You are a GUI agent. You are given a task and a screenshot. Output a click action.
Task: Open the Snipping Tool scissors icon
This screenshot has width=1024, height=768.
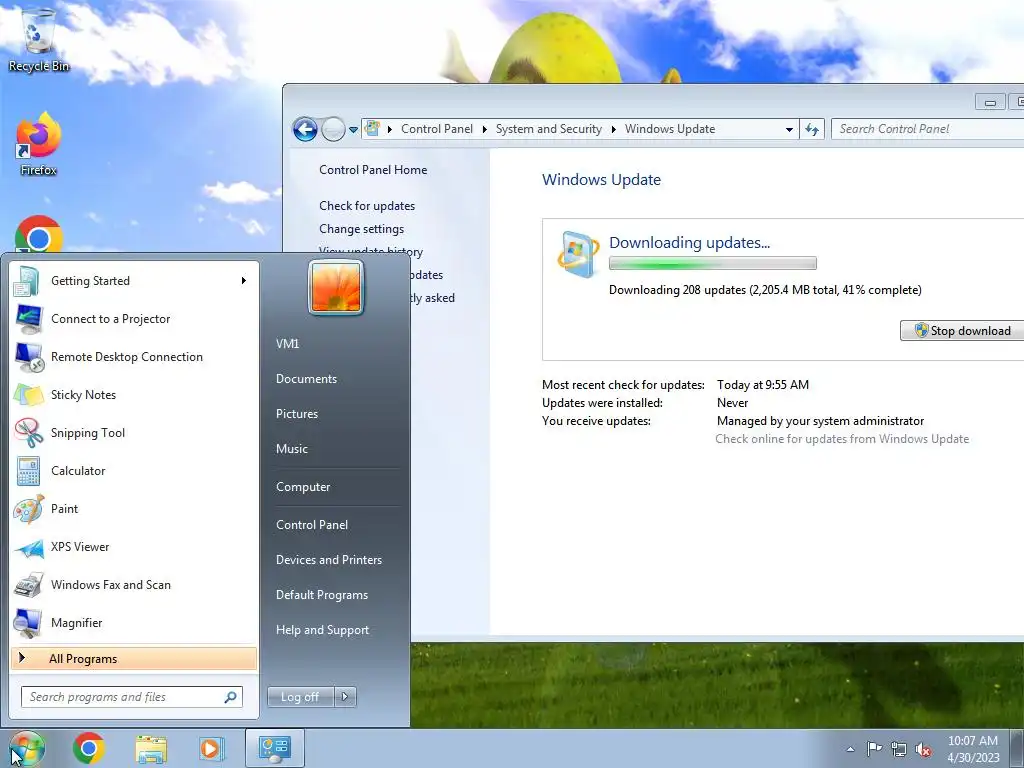pos(28,432)
